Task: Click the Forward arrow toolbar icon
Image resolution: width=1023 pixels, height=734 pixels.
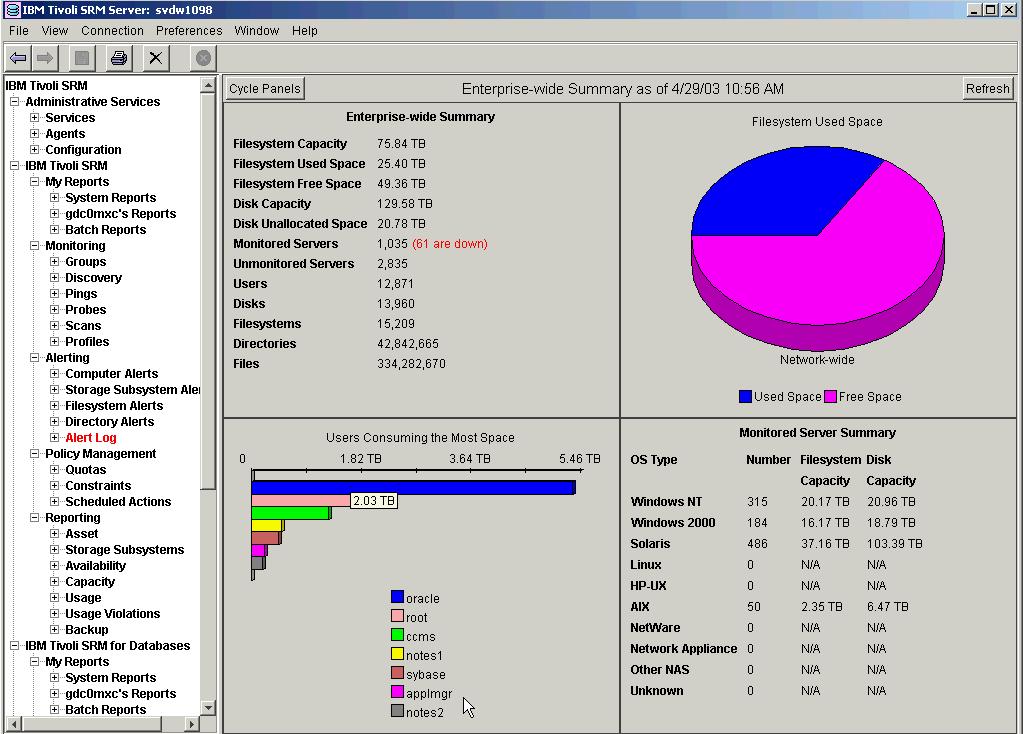Action: pyautogui.click(x=45, y=58)
